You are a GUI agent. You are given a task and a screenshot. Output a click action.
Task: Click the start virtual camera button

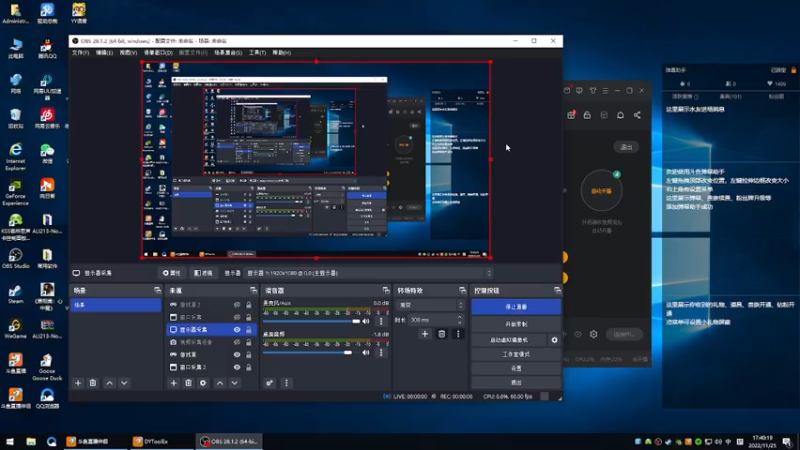pyautogui.click(x=509, y=340)
